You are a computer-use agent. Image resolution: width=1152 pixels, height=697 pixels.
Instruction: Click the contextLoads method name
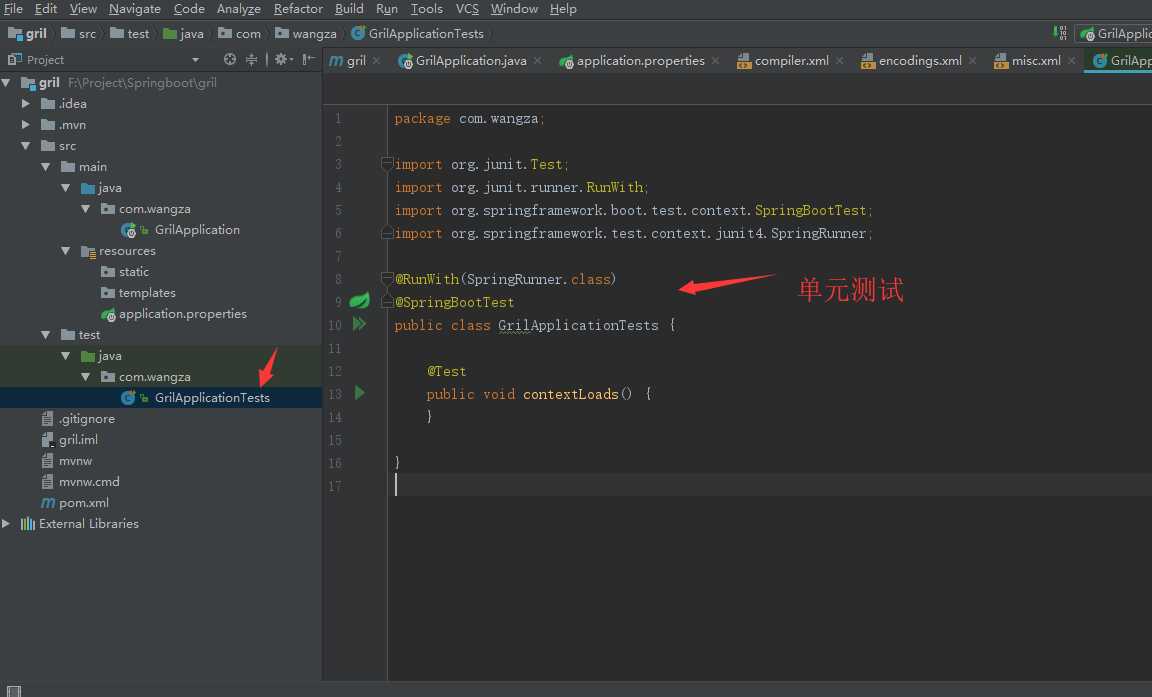(x=570, y=394)
